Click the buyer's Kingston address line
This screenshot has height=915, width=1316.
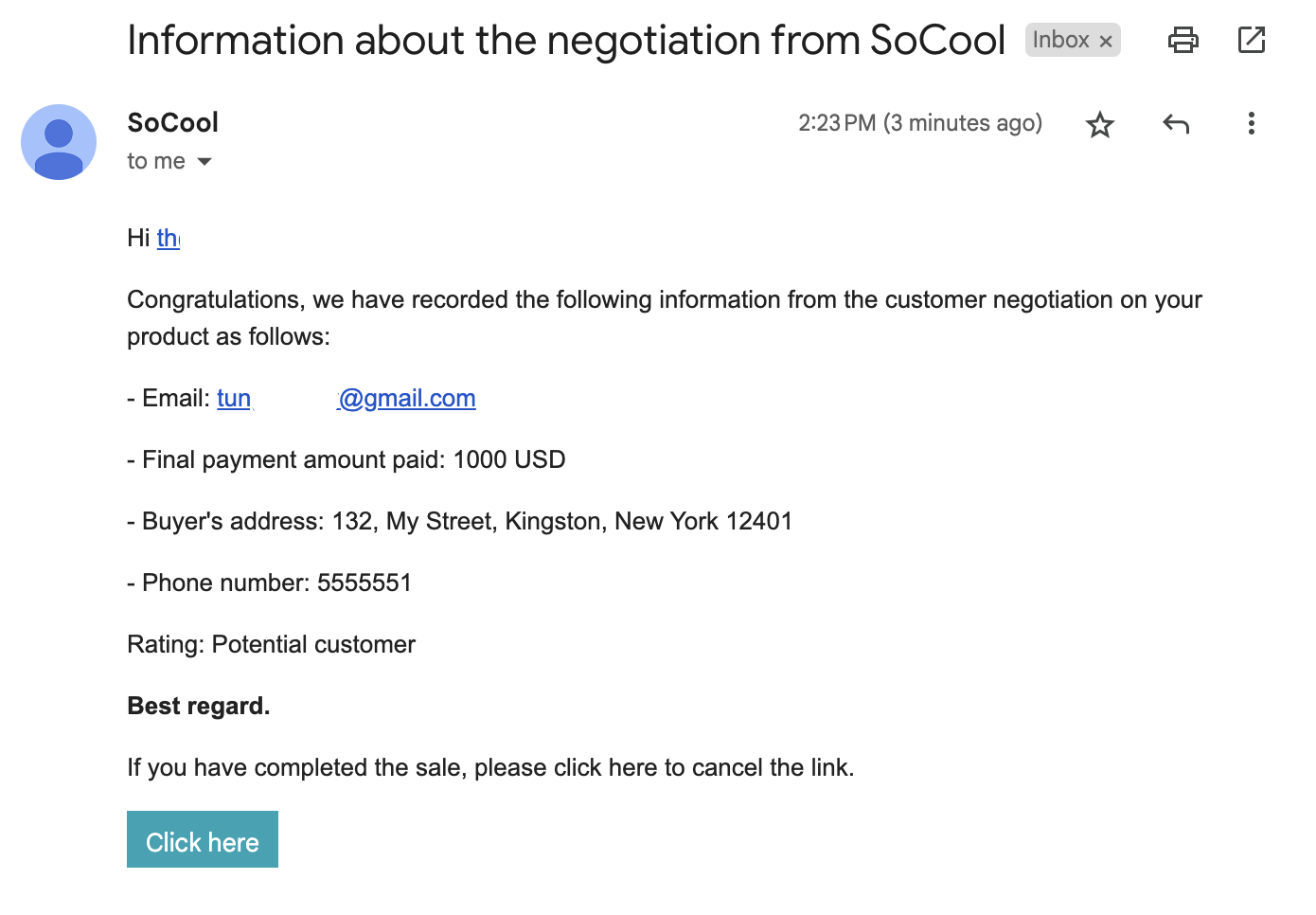click(561, 522)
